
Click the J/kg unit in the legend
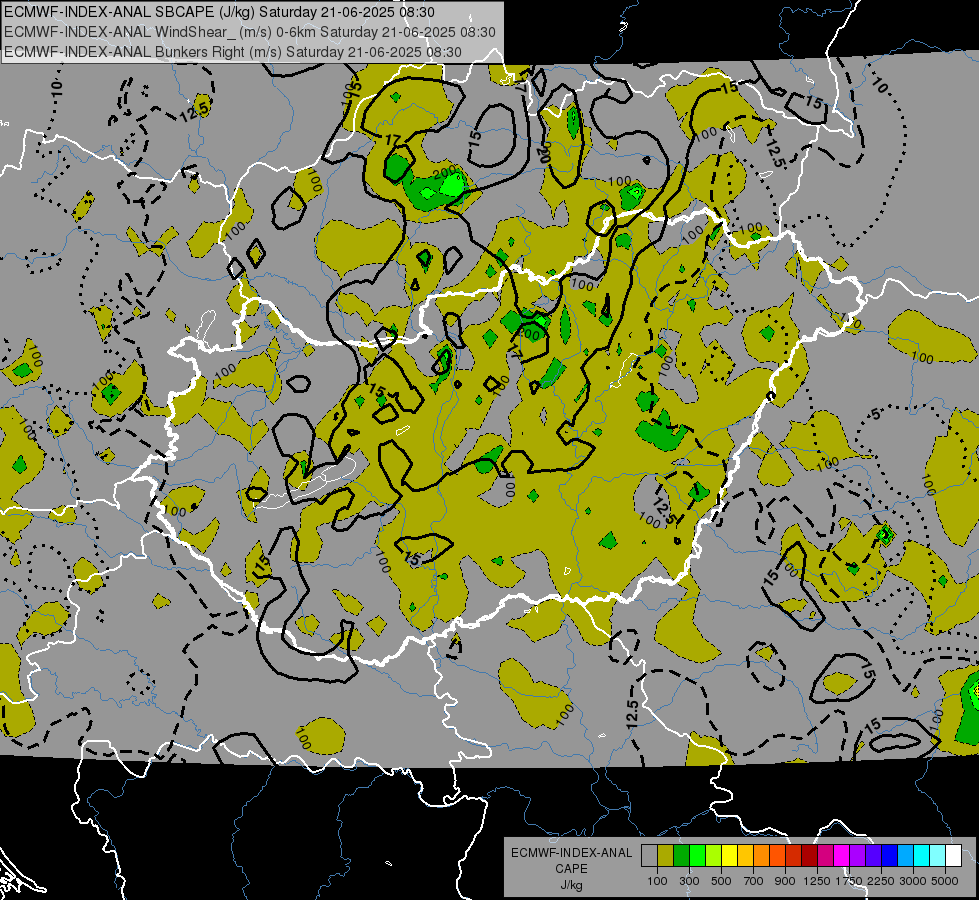[571, 885]
